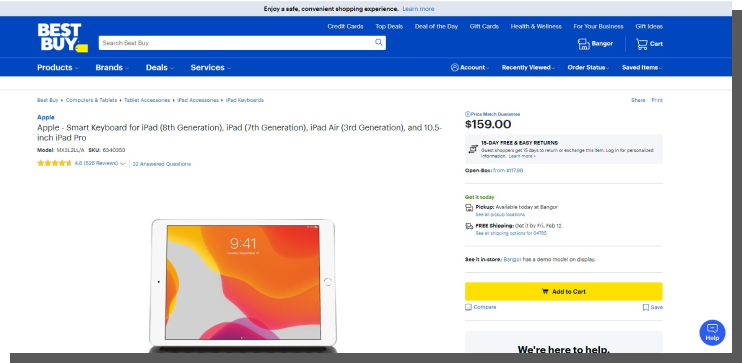Open Gift Ideas menu item
Screen dimensions: 742x363
[x=649, y=27]
